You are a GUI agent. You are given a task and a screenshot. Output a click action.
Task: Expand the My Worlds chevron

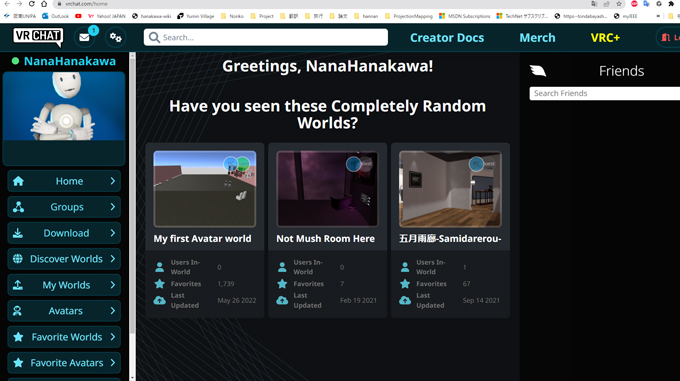coord(113,285)
